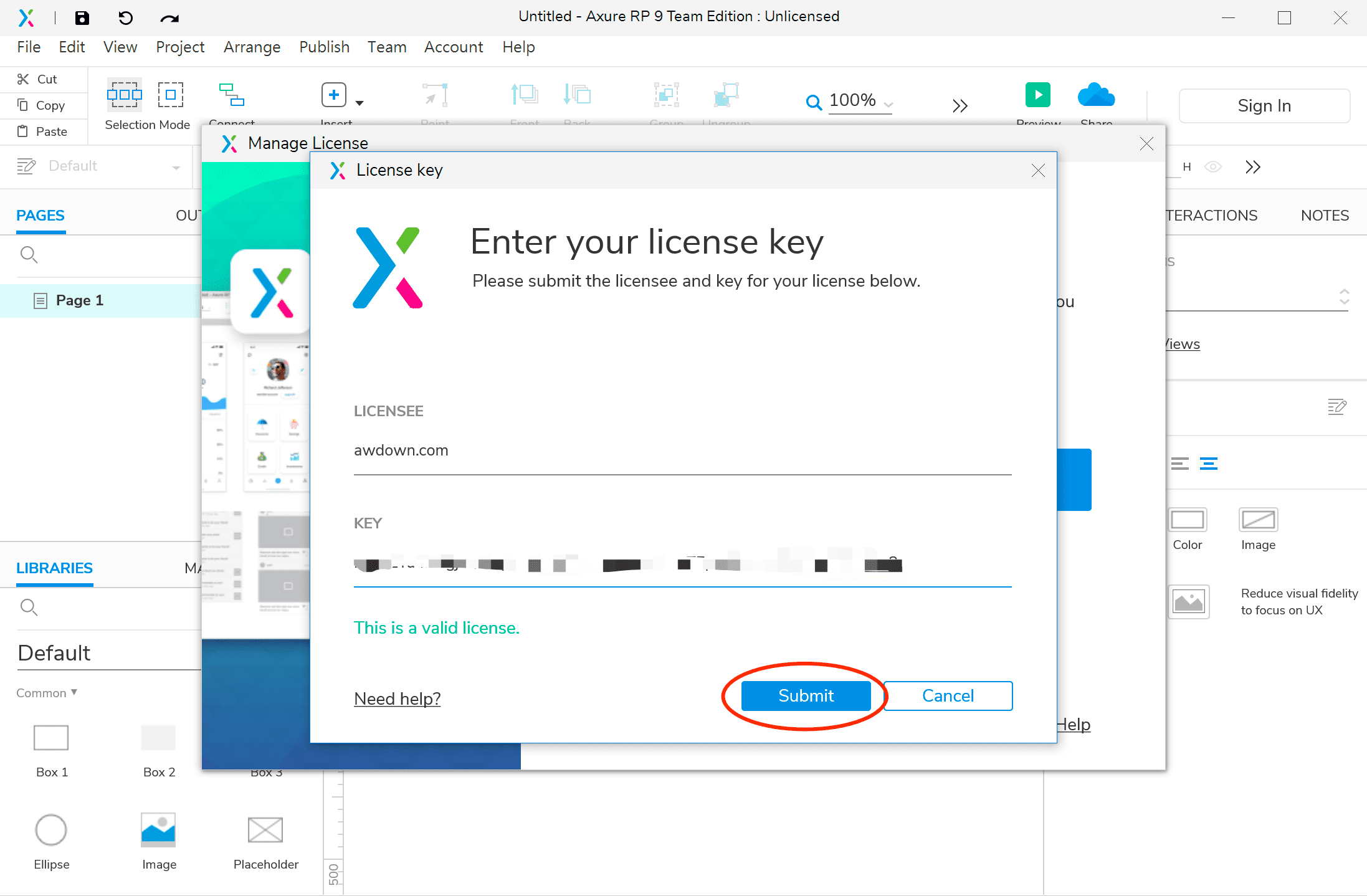Click the Share cloud icon
The image size is (1367, 896).
(1096, 95)
